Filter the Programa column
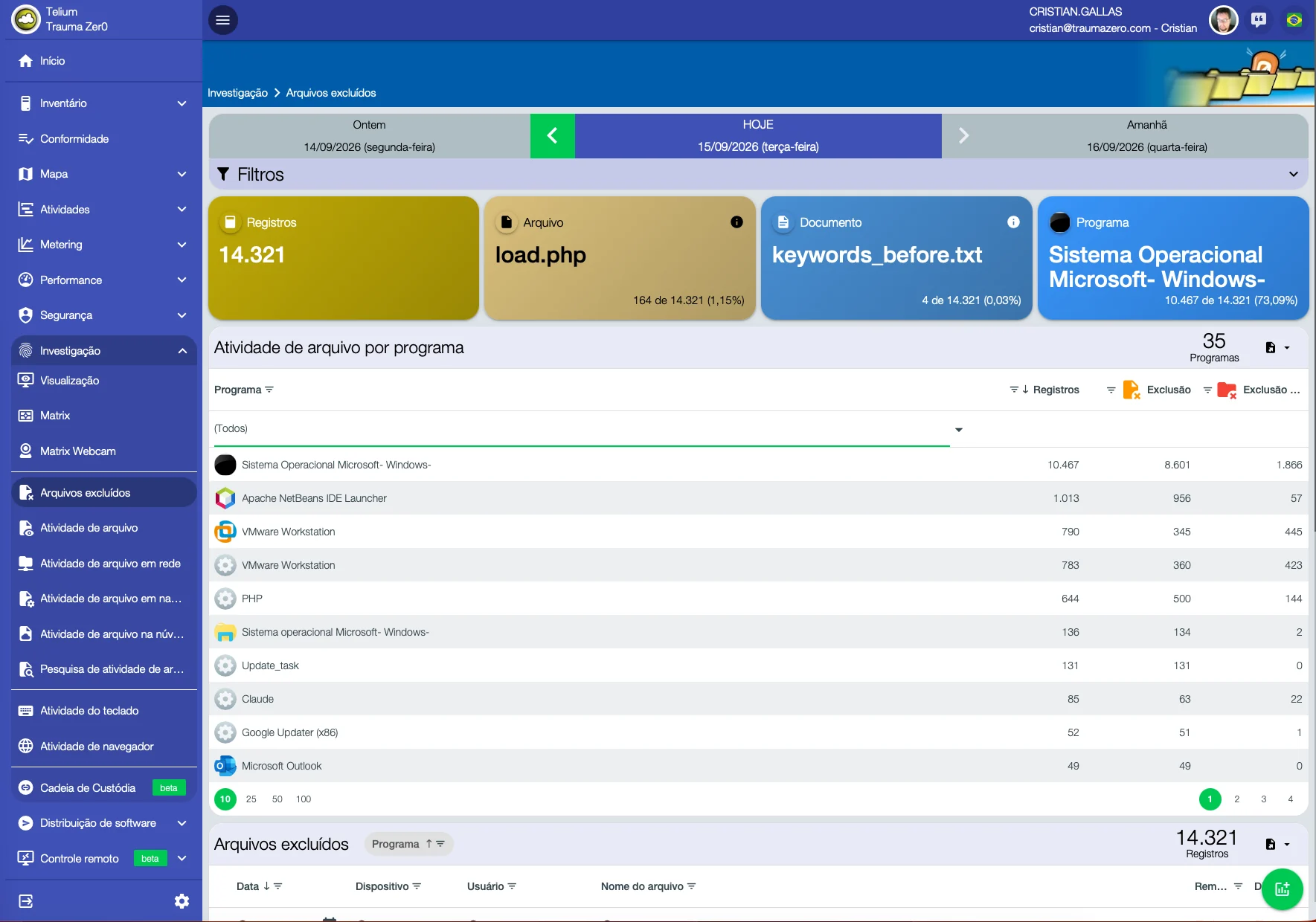Screen dimensions: 1316x922 coord(269,390)
